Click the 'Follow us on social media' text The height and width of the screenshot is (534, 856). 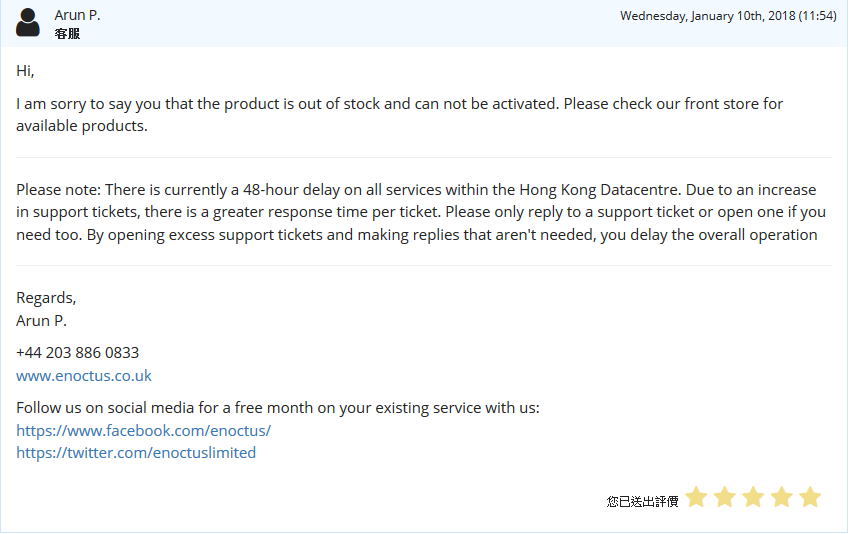point(278,408)
